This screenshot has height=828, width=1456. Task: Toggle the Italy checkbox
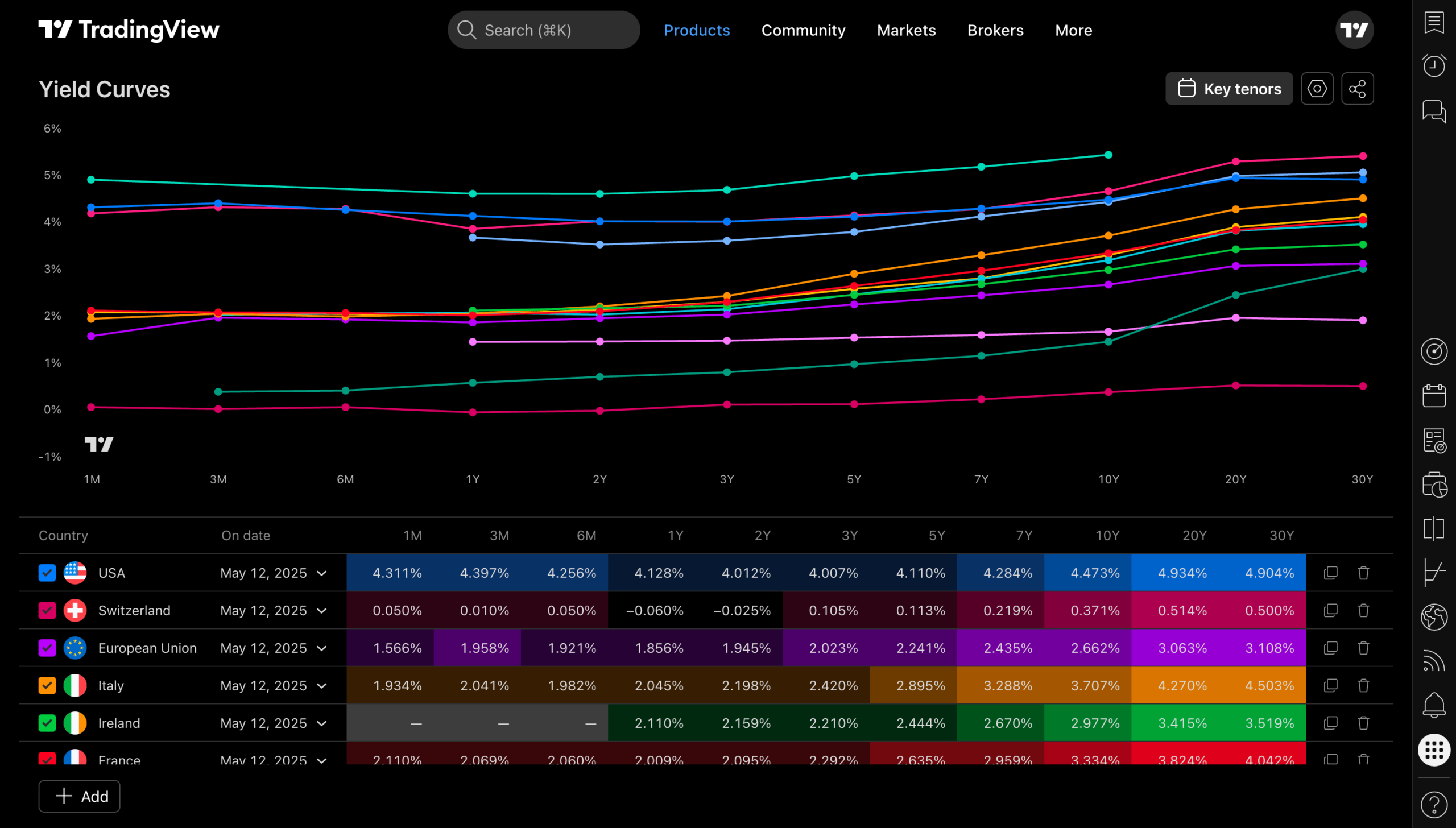click(47, 685)
